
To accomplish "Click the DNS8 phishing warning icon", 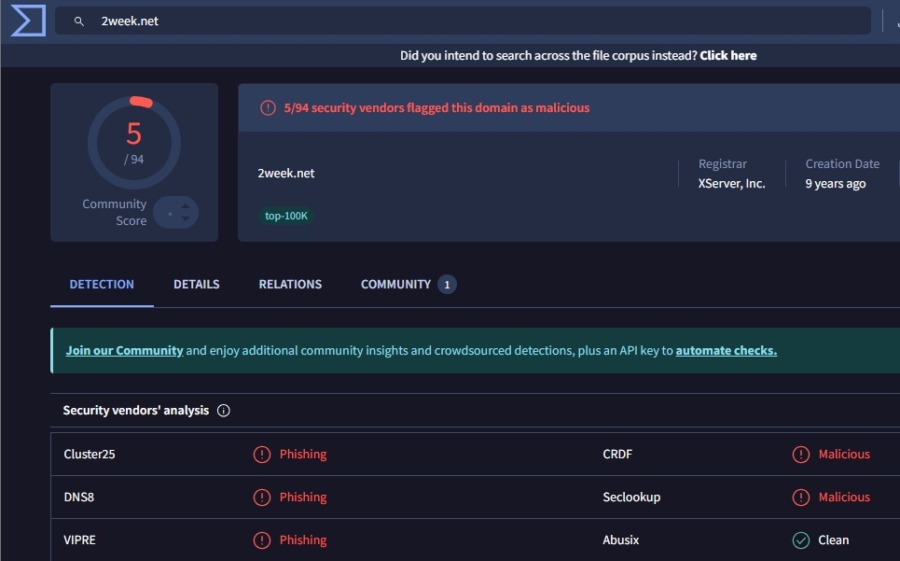I will 262,497.
